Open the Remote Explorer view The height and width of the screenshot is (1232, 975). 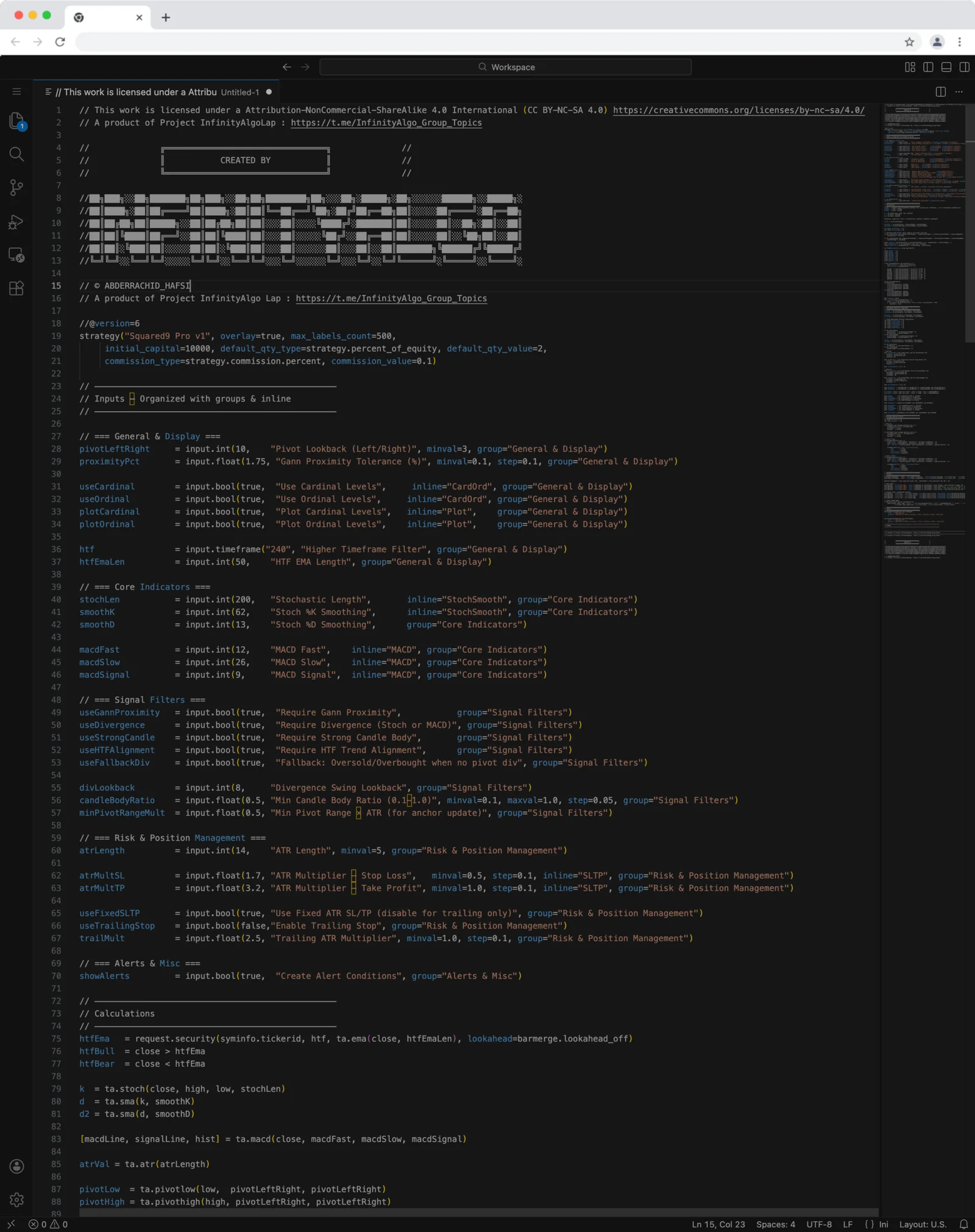click(16, 255)
